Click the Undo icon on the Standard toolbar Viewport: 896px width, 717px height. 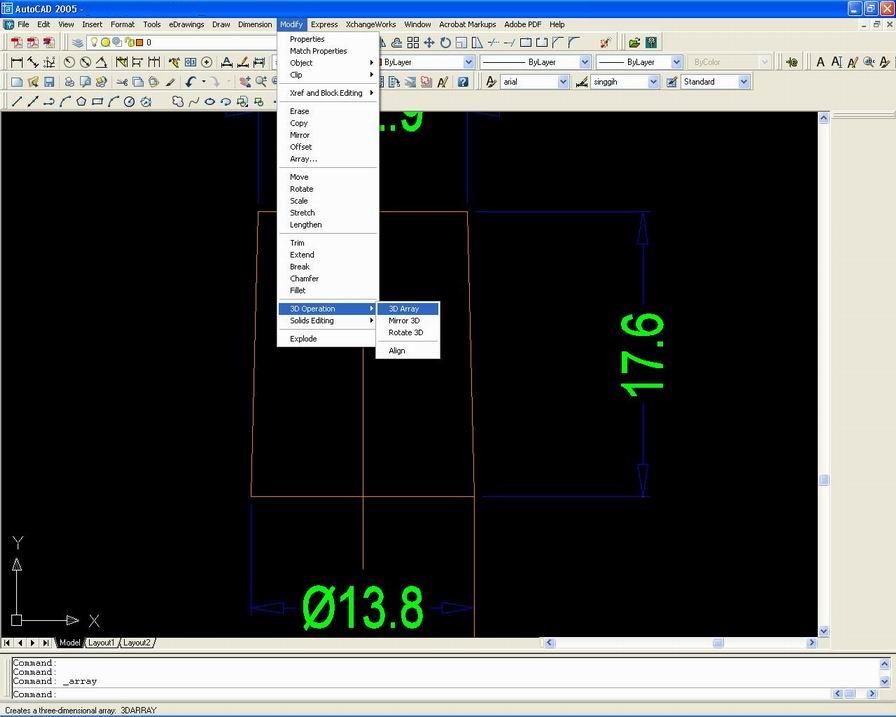pyautogui.click(x=190, y=82)
